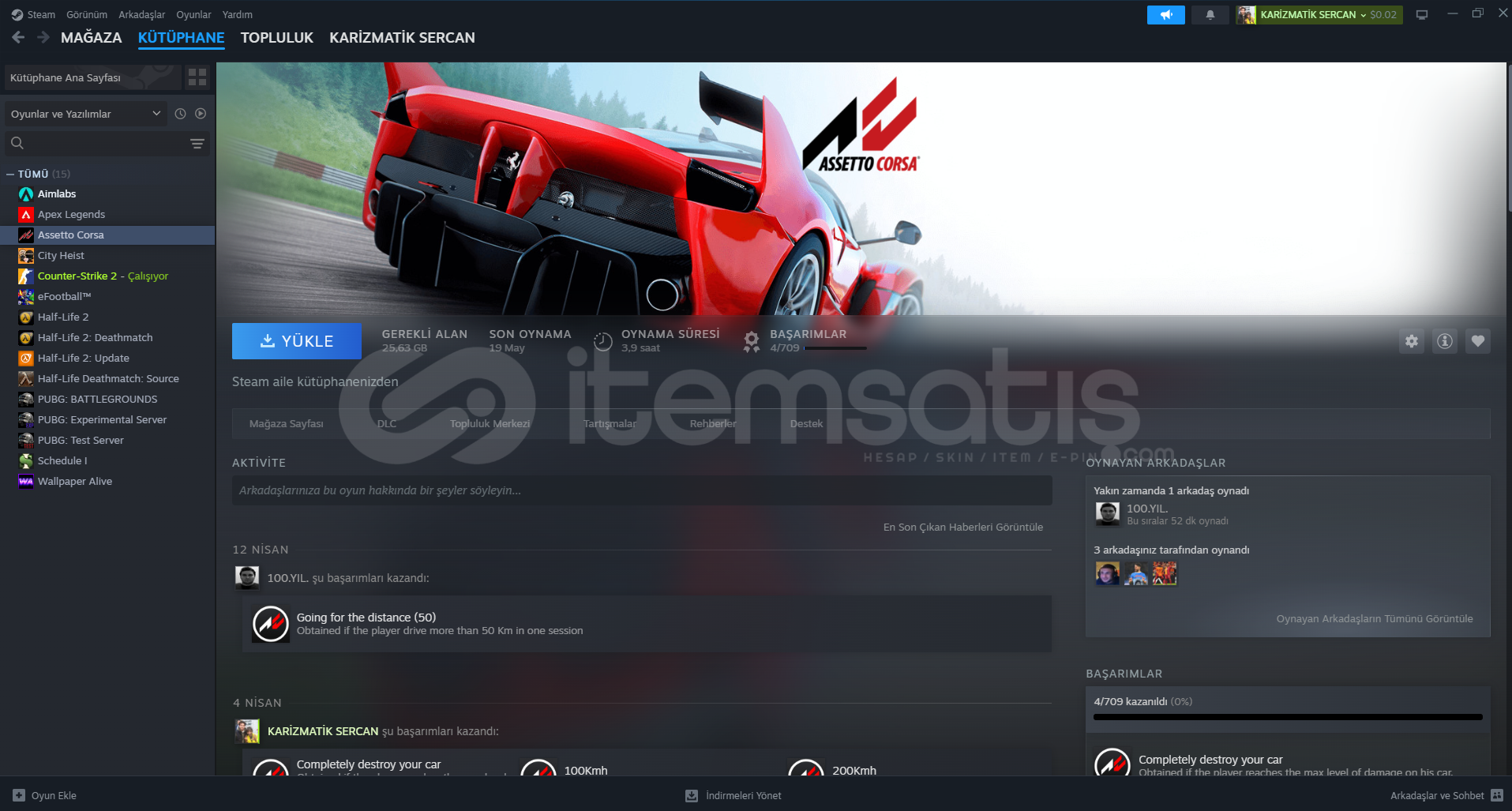Click the Wallpaper Alive icon

[x=26, y=481]
